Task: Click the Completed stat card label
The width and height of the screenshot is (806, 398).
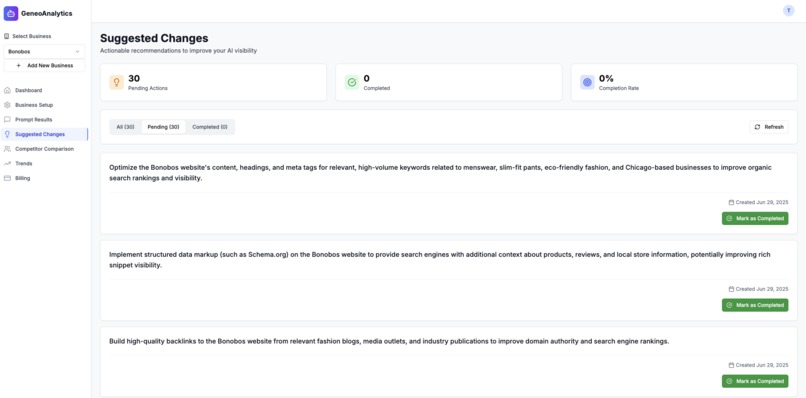Action: (377, 88)
